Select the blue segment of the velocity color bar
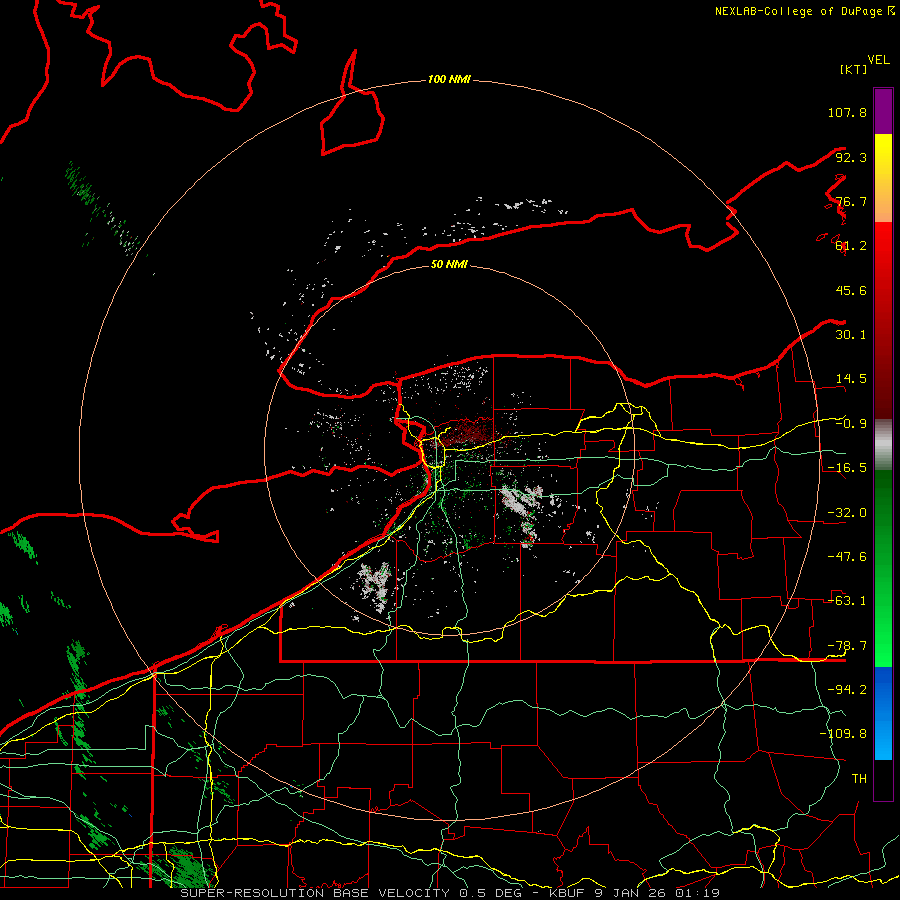The width and height of the screenshot is (900, 900). click(883, 713)
